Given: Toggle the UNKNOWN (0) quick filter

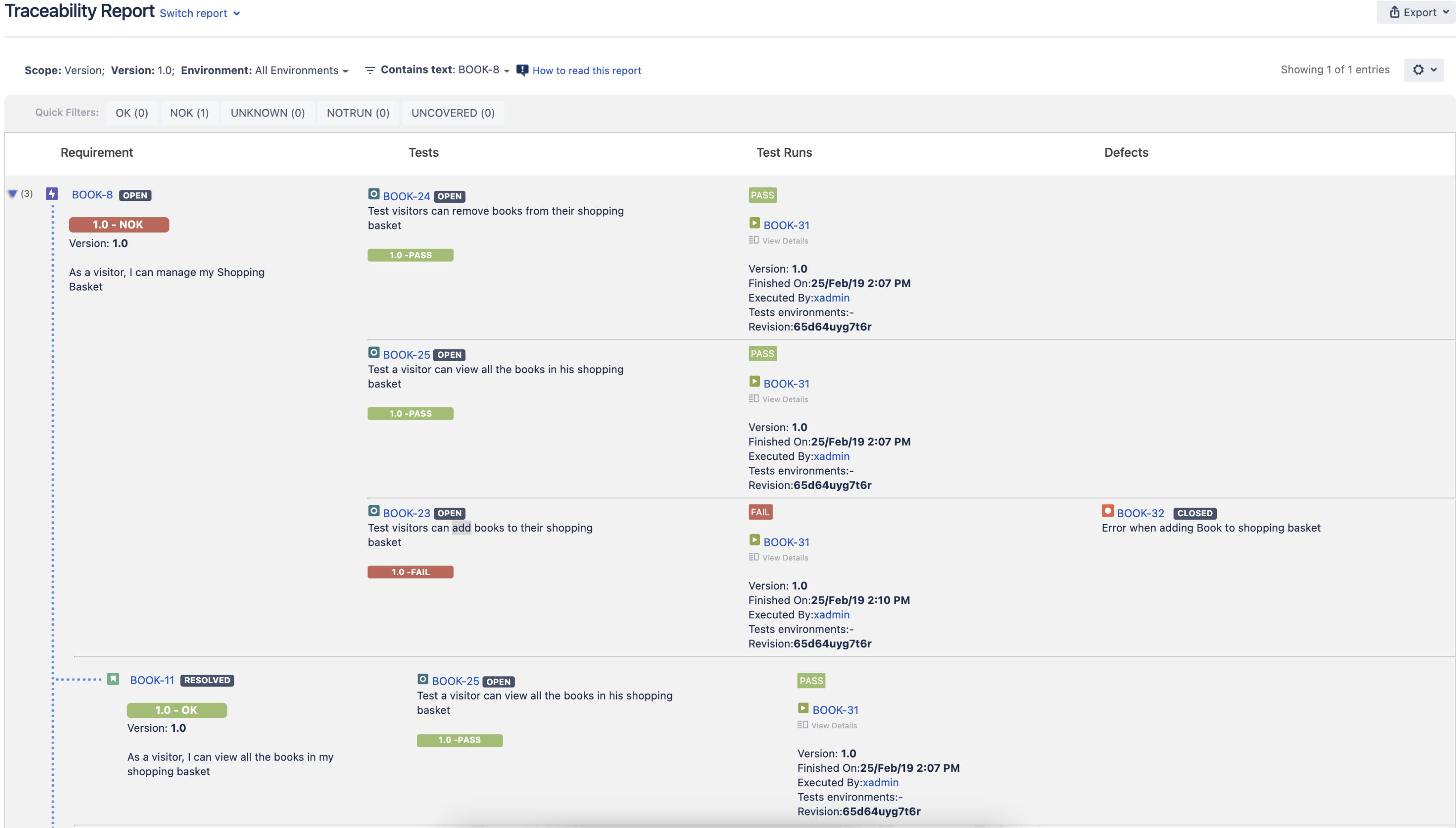Looking at the screenshot, I should [x=267, y=113].
